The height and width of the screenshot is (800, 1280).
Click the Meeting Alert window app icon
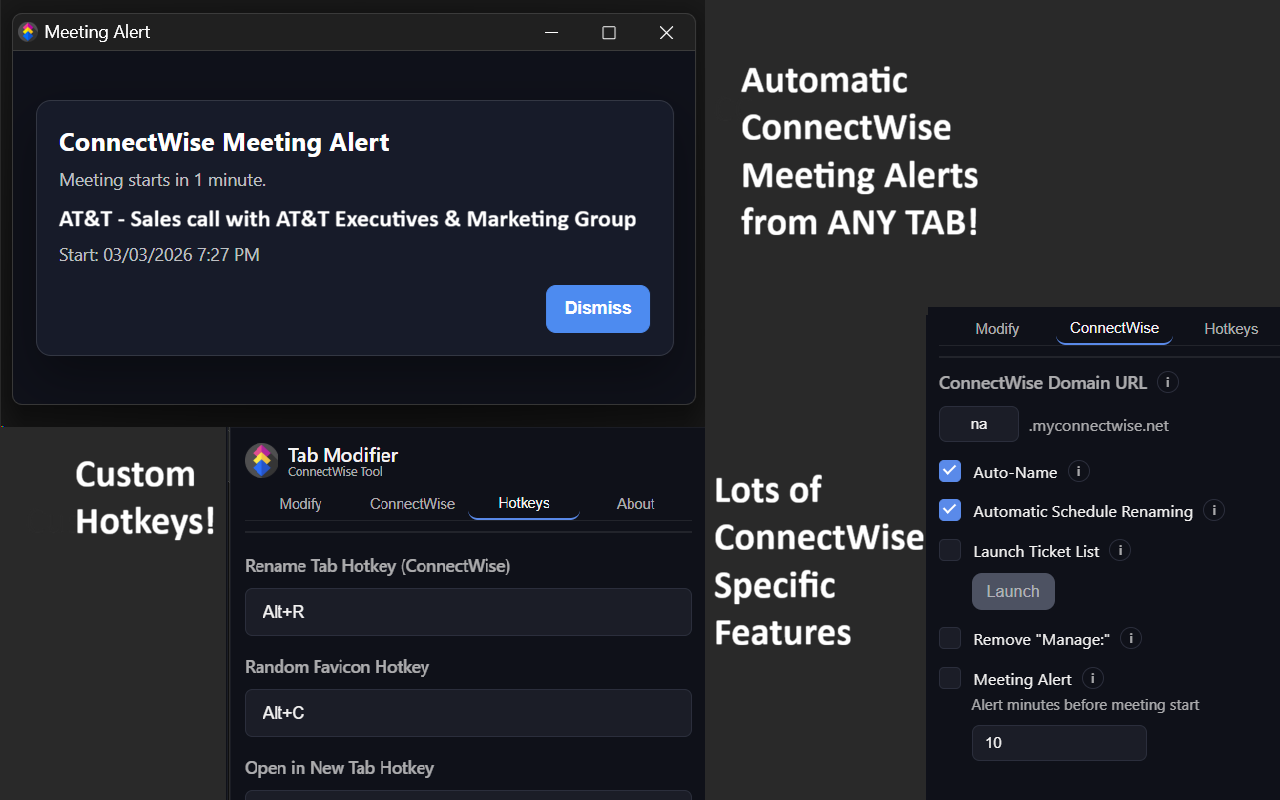tap(28, 32)
